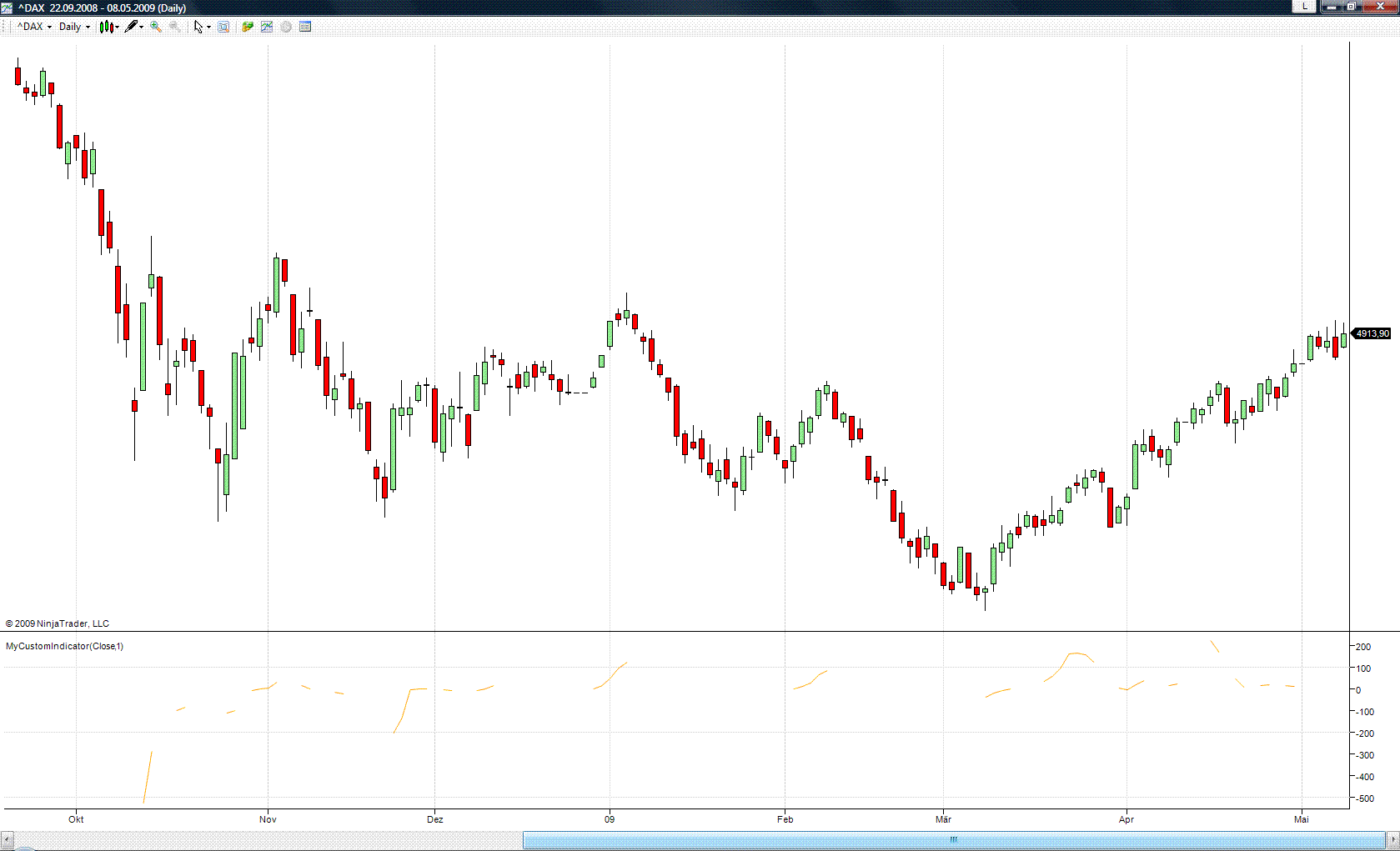Click the grey Strategies icon

point(286,27)
